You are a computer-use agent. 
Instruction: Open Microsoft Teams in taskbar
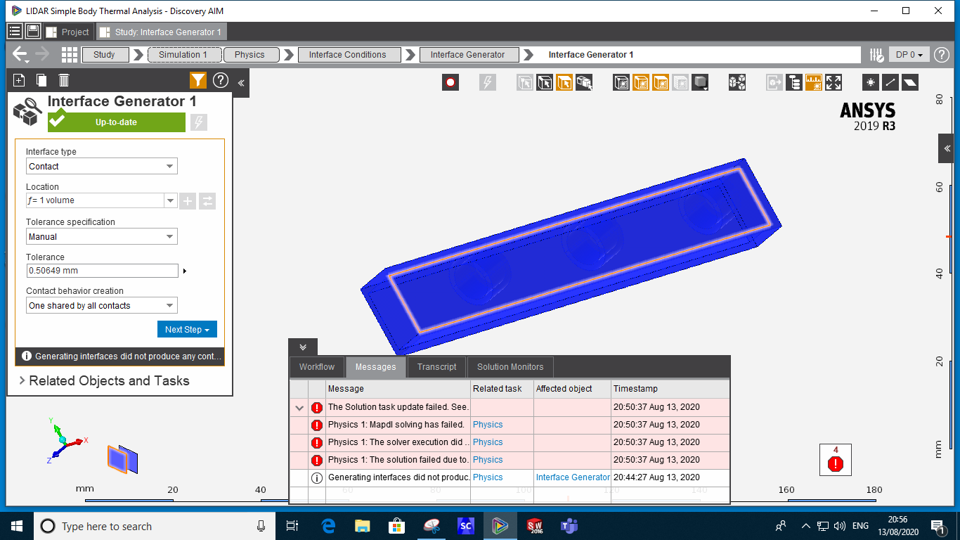[x=569, y=526]
